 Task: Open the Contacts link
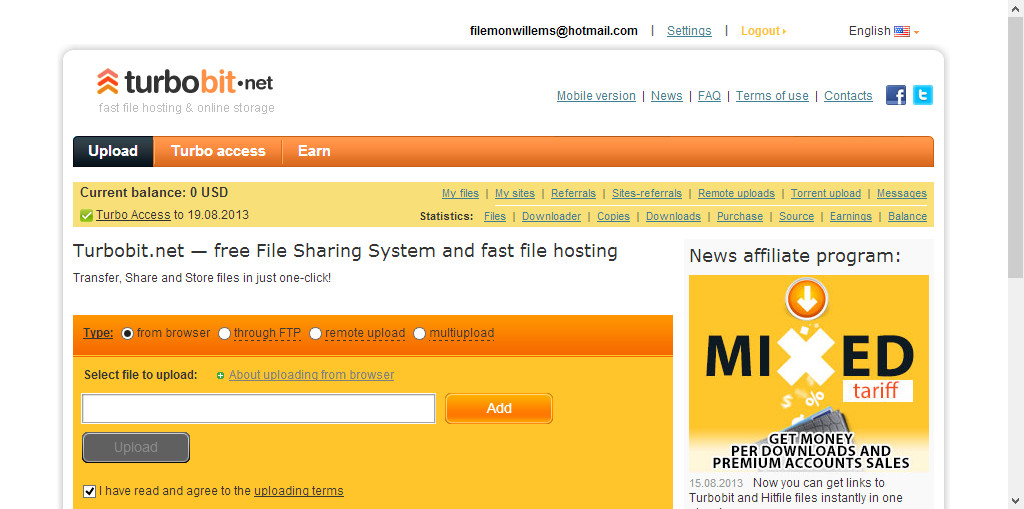click(x=848, y=96)
